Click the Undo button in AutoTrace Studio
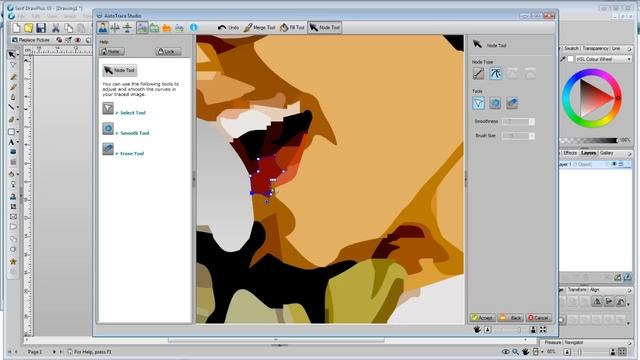 [x=228, y=27]
